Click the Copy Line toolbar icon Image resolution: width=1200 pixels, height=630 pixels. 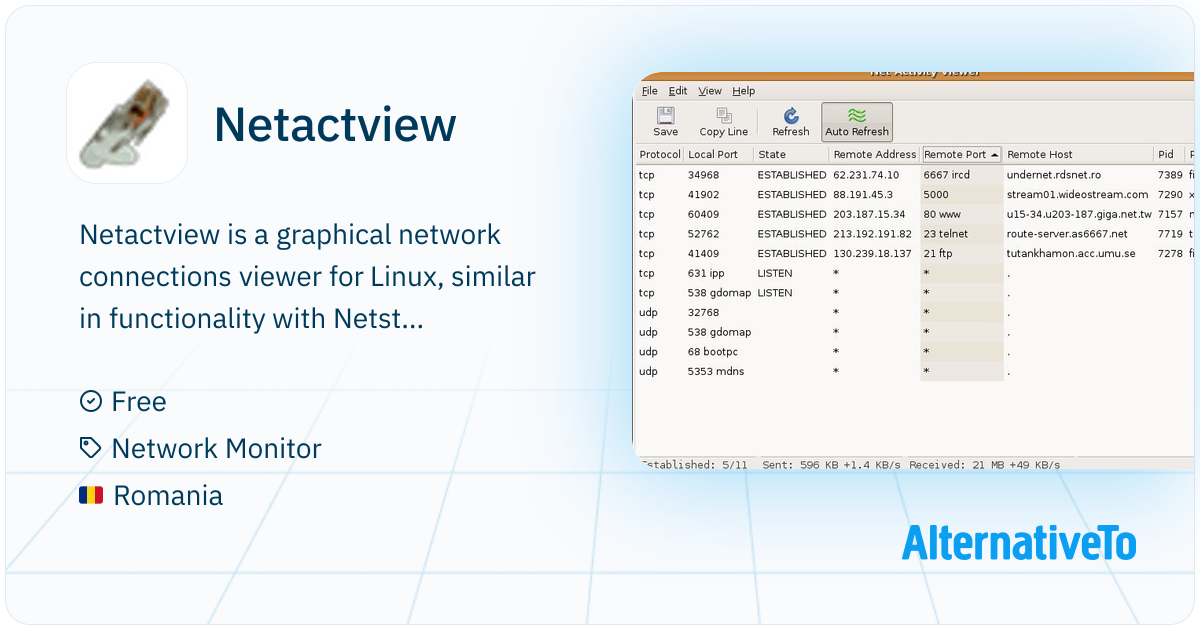pyautogui.click(x=724, y=122)
